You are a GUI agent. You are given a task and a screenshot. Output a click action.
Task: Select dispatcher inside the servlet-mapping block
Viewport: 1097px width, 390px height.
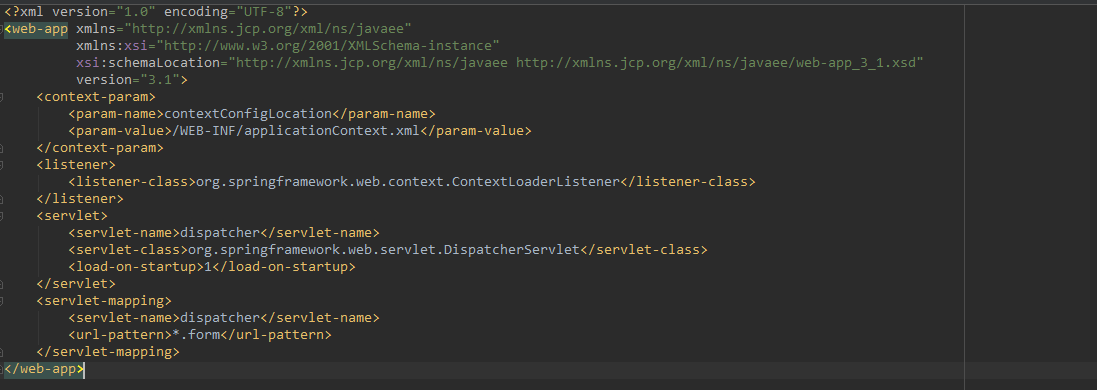pyautogui.click(x=220, y=317)
